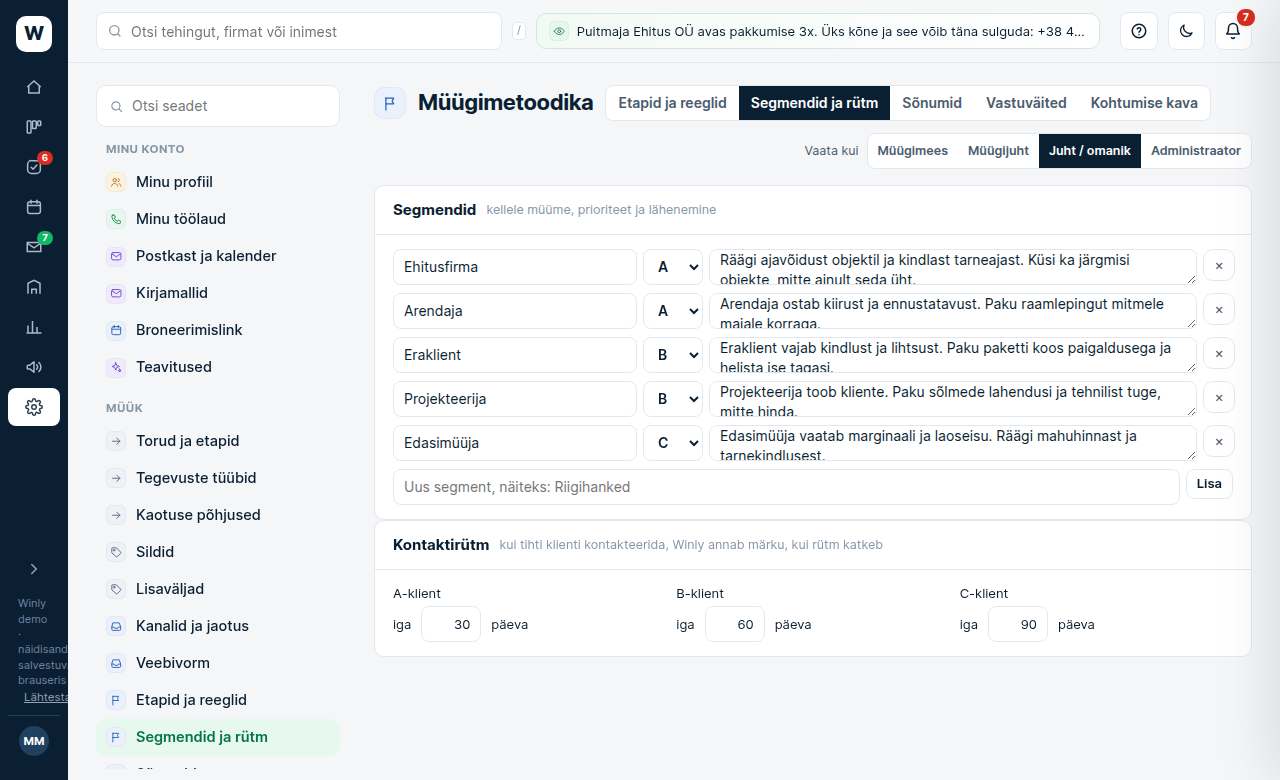Open the tasks icon with badge 6
This screenshot has height=780, width=1280.
(x=34, y=167)
